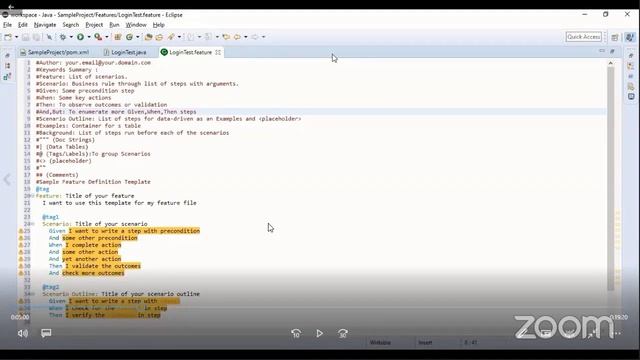Select the Java perspective icon

pyautogui.click(x=630, y=37)
